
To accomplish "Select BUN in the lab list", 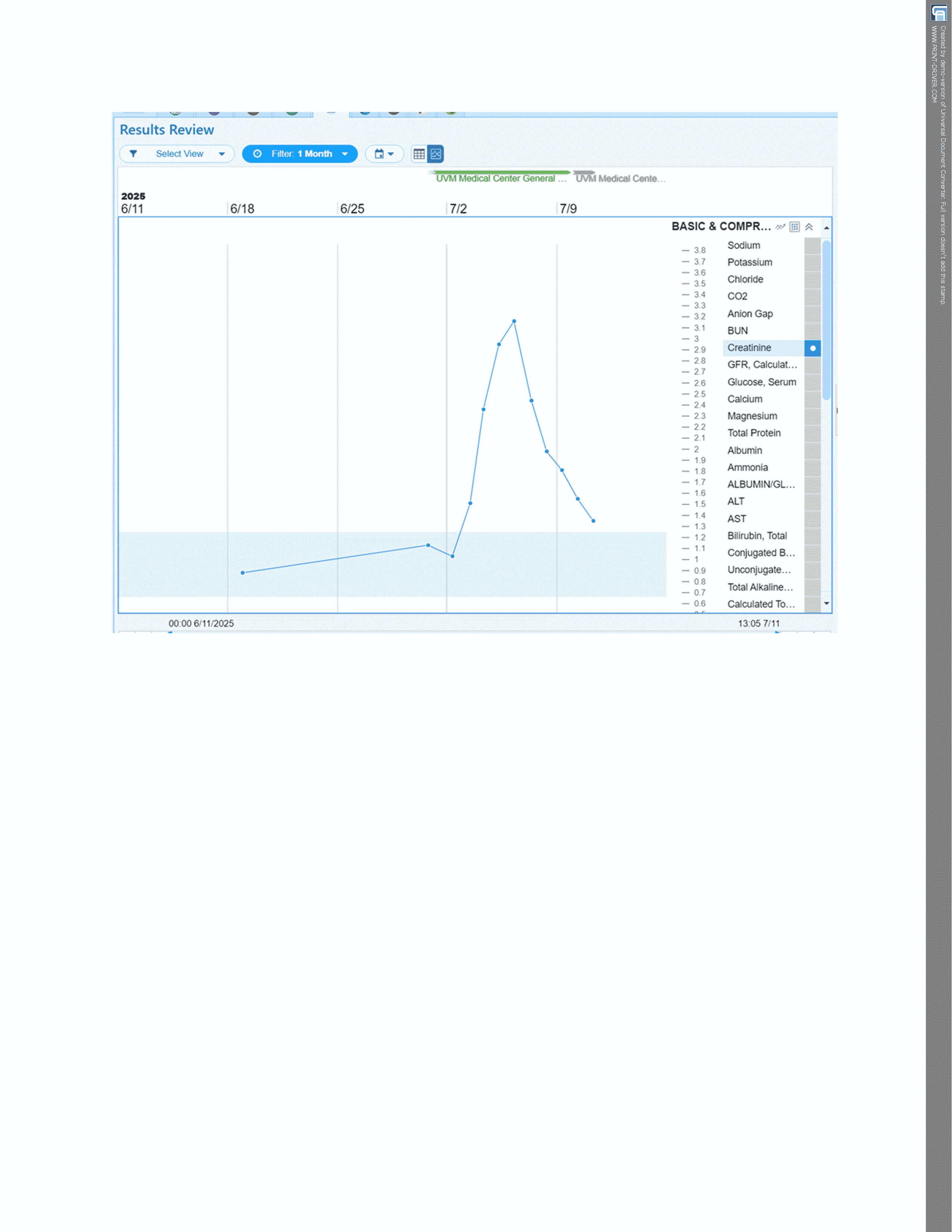I will (737, 330).
